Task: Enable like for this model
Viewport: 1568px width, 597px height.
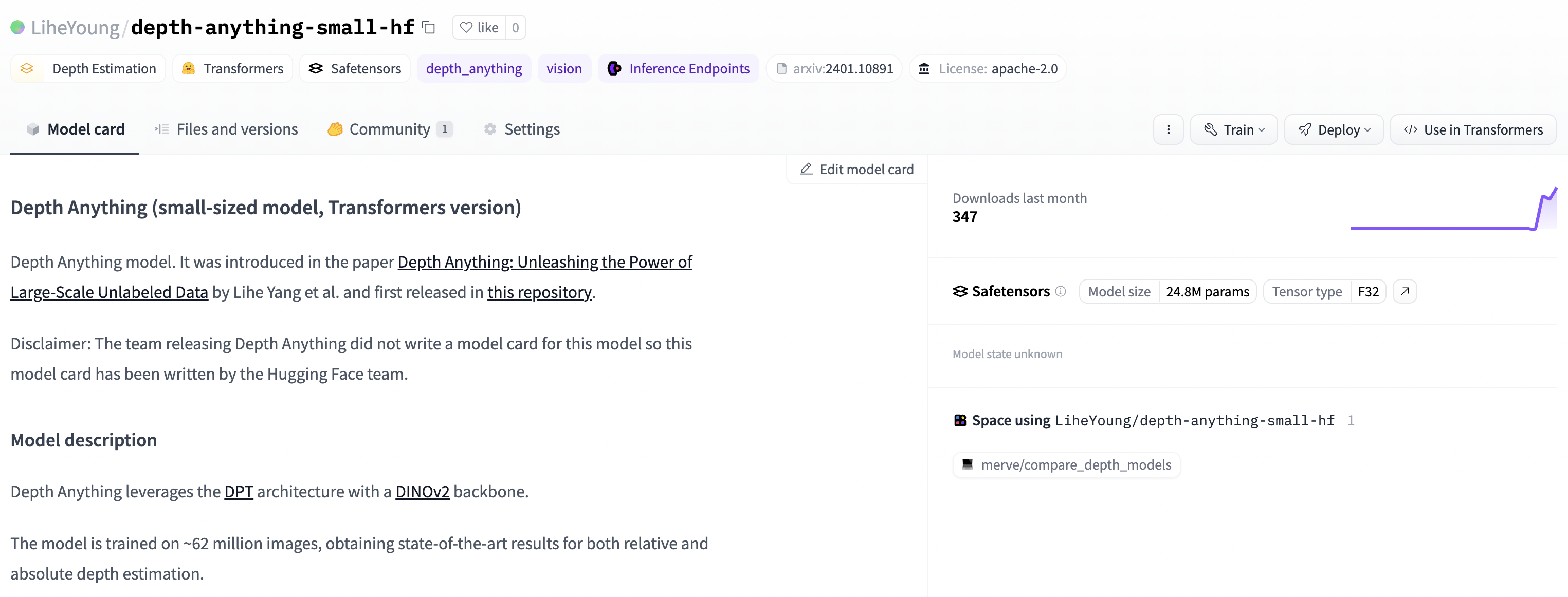Action: (x=478, y=27)
